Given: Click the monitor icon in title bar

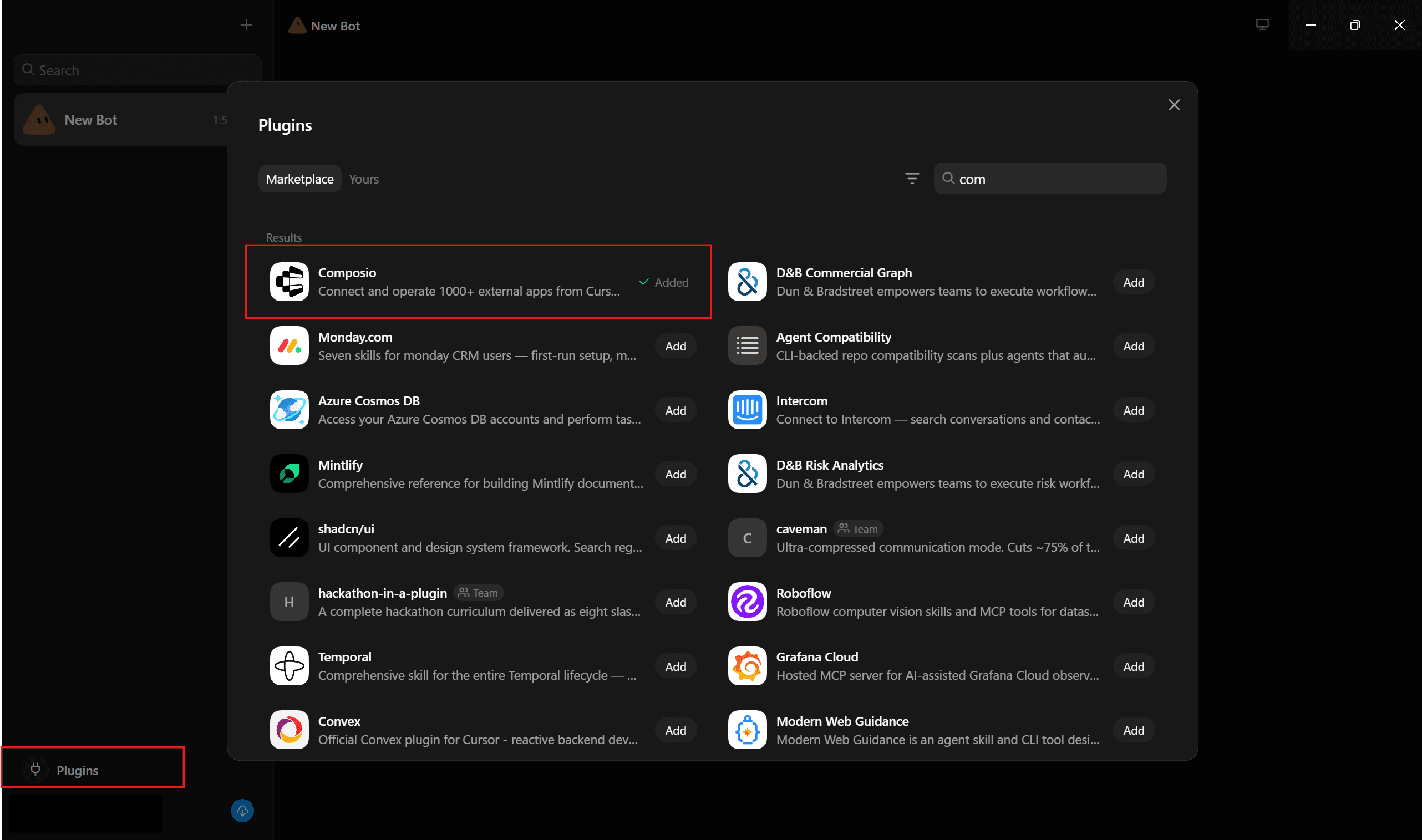Looking at the screenshot, I should (x=1262, y=25).
